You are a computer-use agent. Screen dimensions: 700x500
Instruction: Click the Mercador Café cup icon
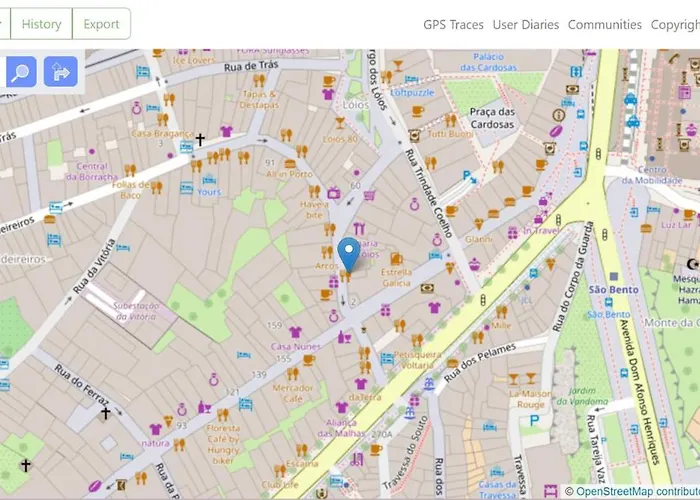(308, 360)
